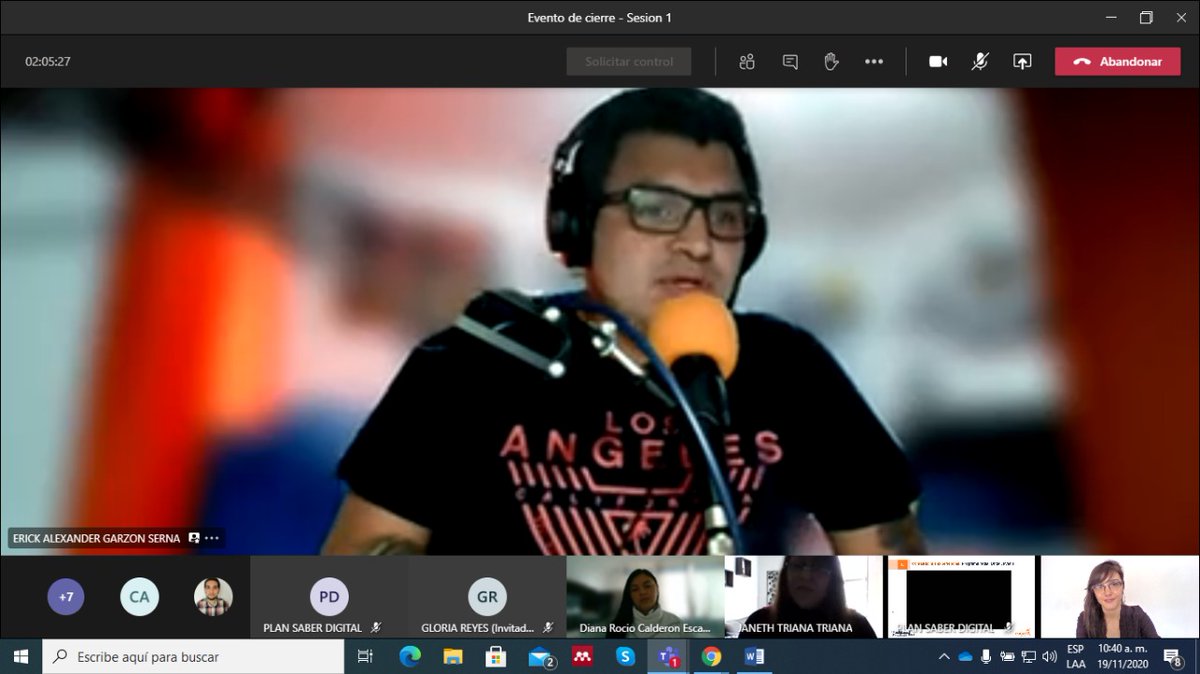
Task: Open the red app icon beside Mail on the taskbar
Action: 583,657
